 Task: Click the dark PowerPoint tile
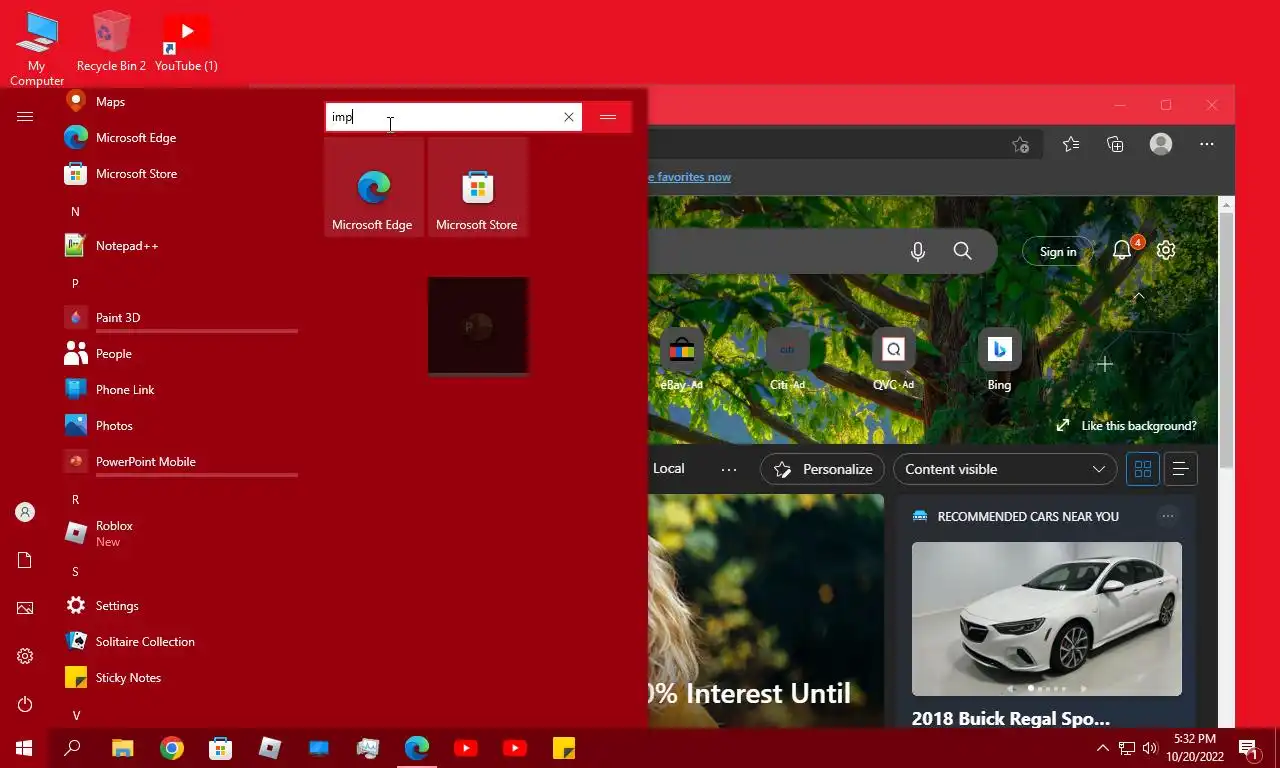click(x=478, y=326)
